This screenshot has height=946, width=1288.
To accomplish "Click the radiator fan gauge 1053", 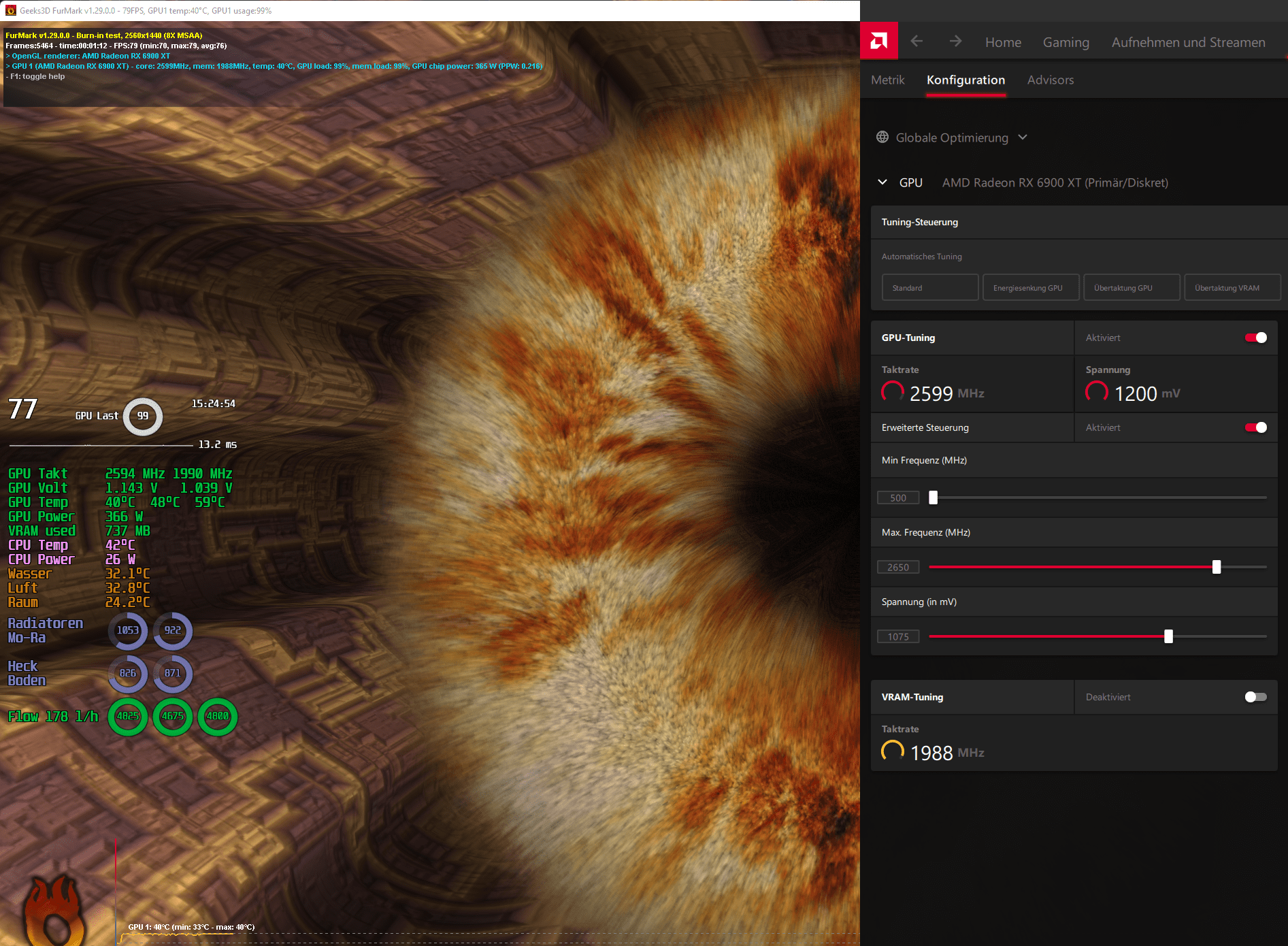I will (127, 630).
